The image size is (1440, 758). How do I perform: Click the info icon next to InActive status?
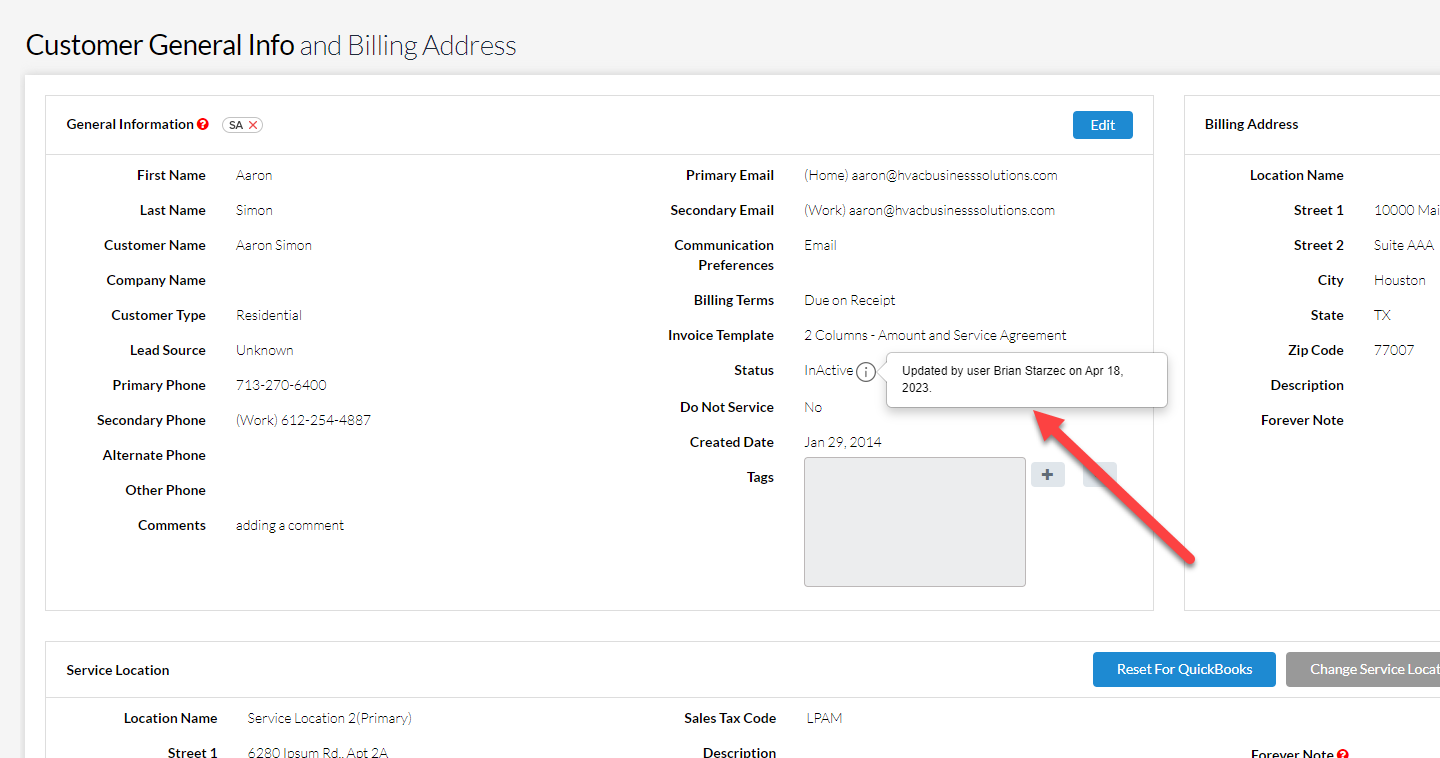(866, 372)
